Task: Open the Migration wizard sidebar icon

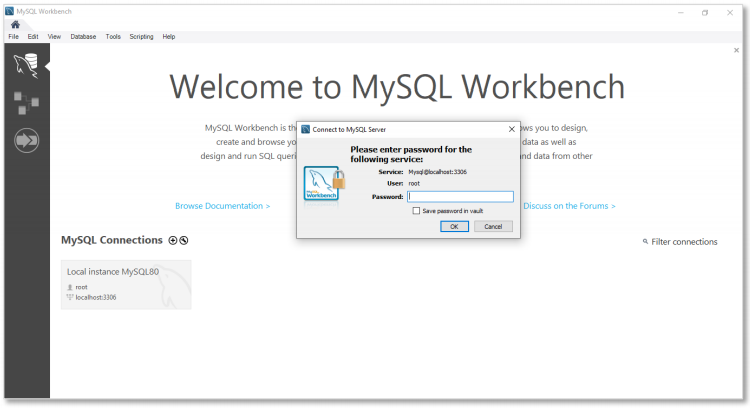Action: click(26, 141)
